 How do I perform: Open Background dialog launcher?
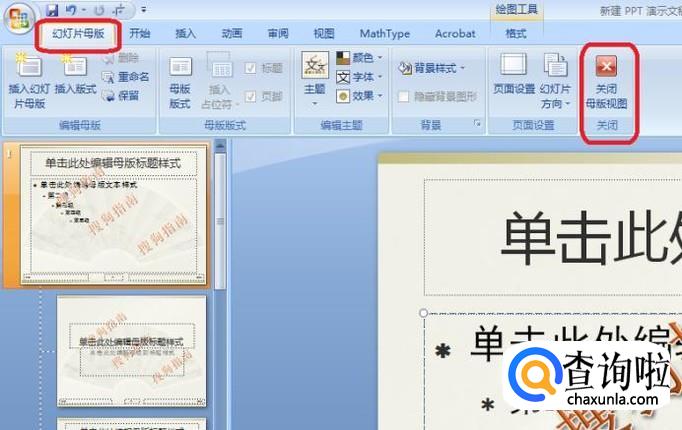click(x=477, y=123)
